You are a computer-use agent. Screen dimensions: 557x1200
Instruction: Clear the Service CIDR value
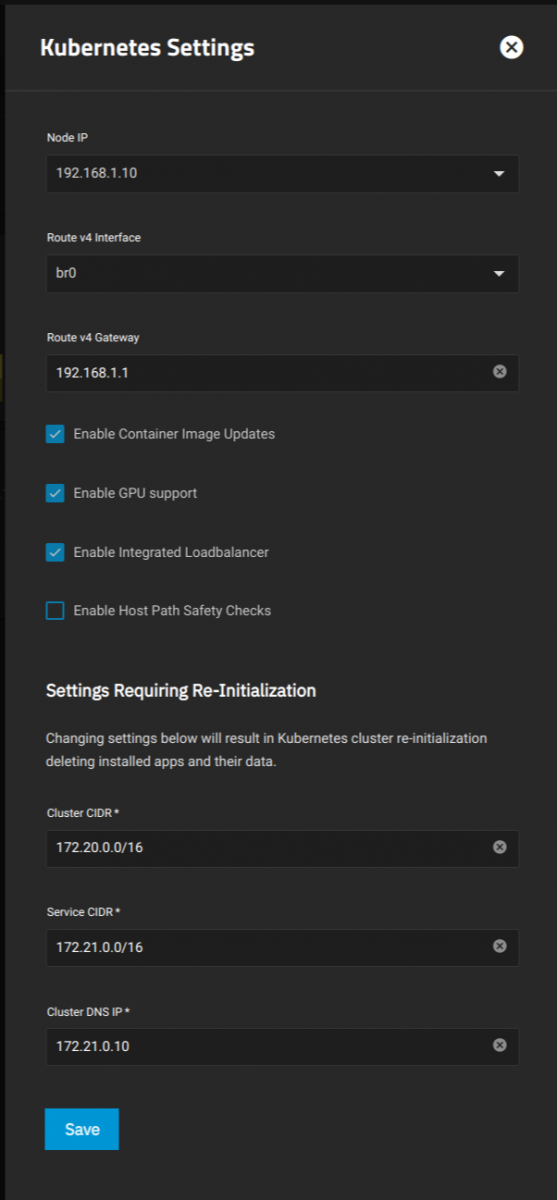(500, 946)
